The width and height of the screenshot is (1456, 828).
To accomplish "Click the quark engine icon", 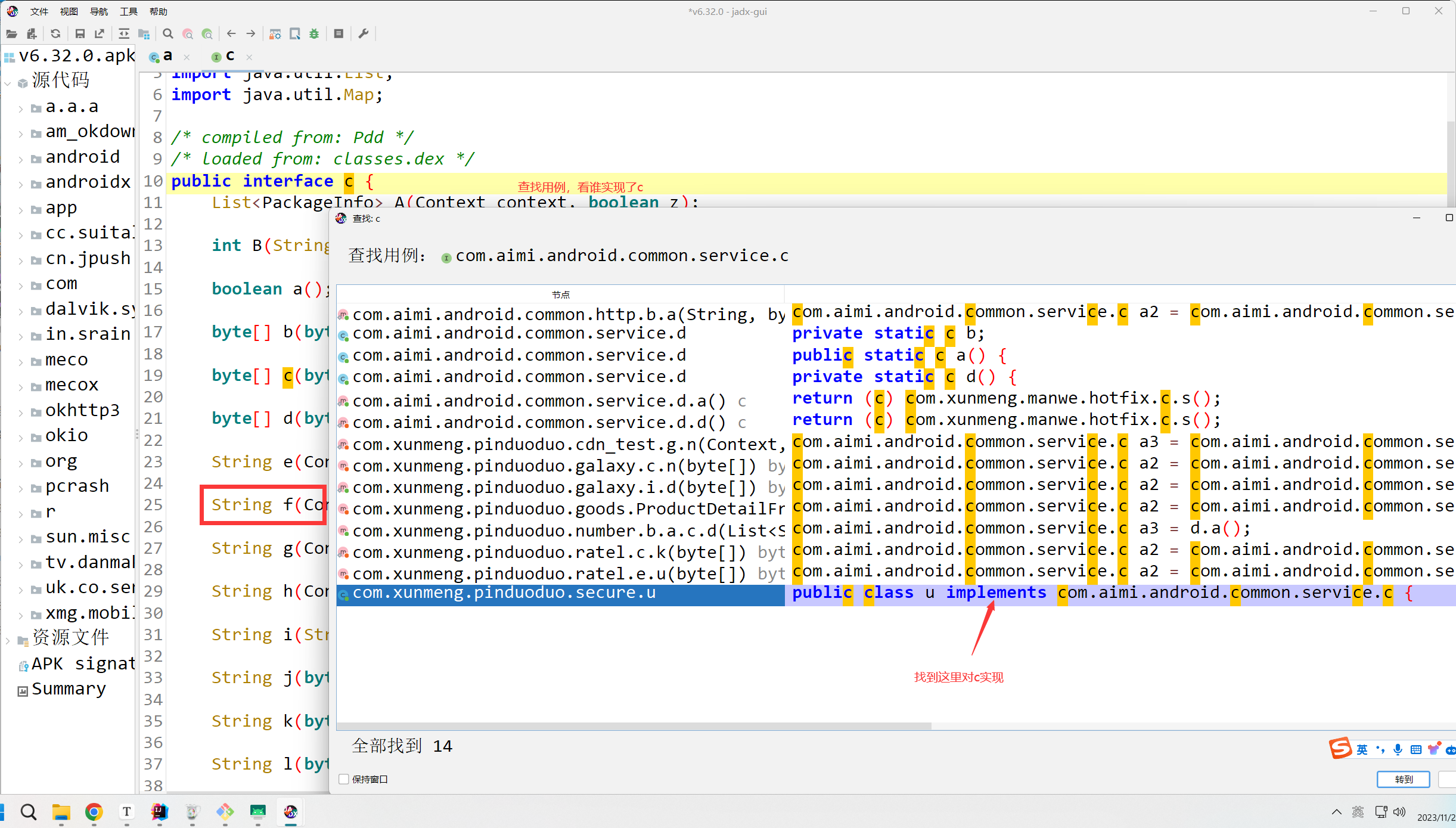I will tap(294, 34).
